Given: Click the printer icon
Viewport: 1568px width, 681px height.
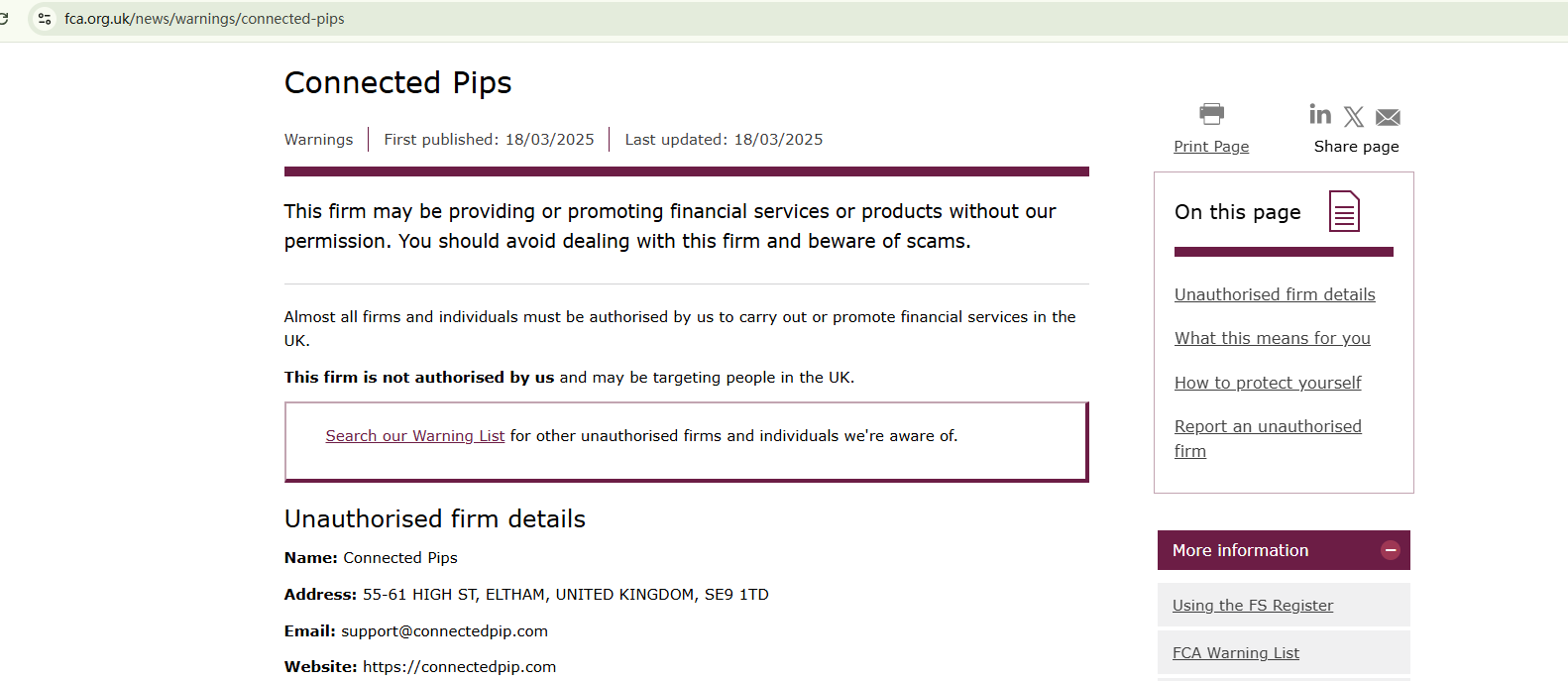Looking at the screenshot, I should [x=1211, y=113].
